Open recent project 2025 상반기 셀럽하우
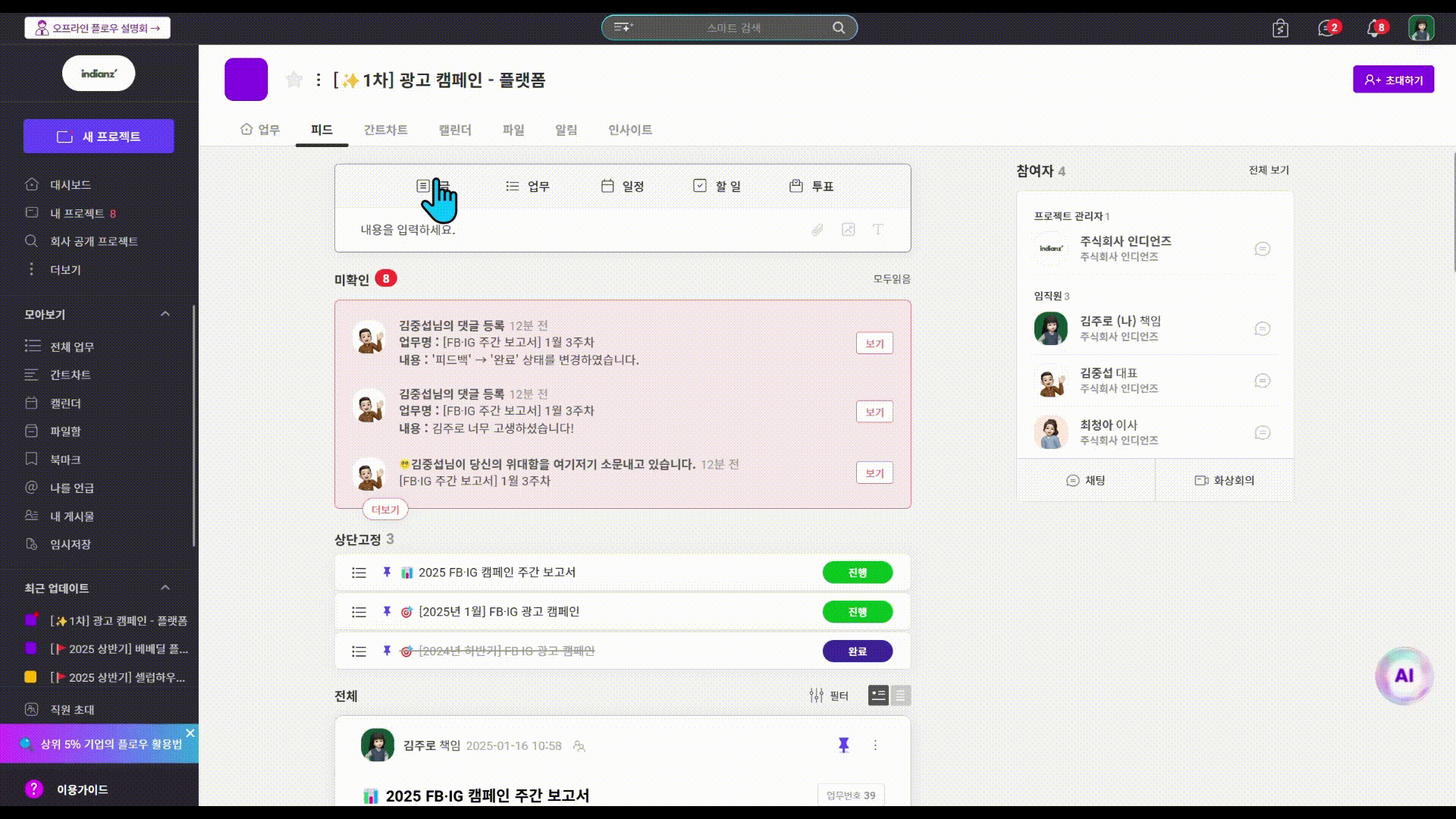This screenshot has width=1456, height=819. [x=106, y=677]
